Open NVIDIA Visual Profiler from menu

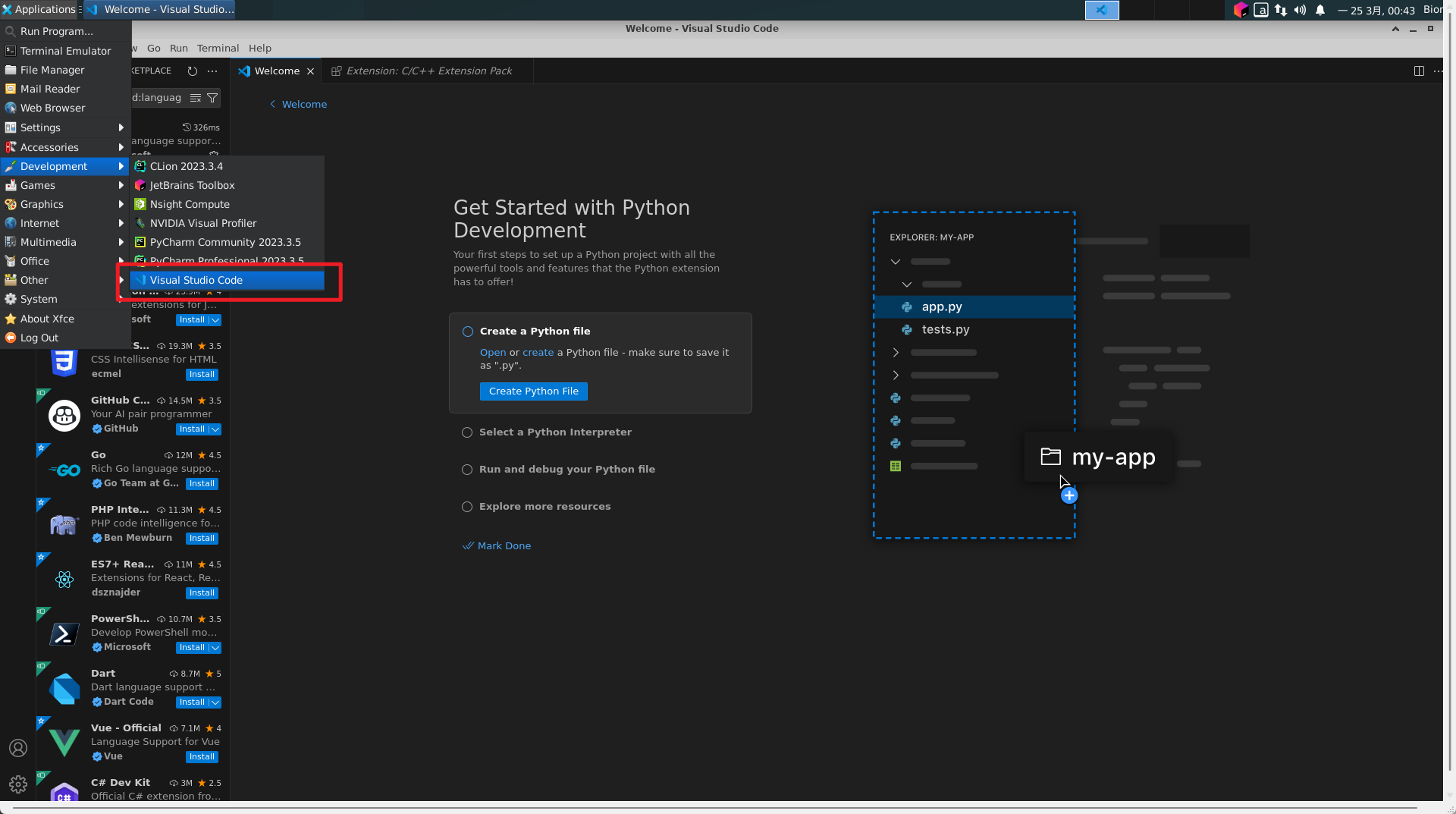tap(227, 223)
